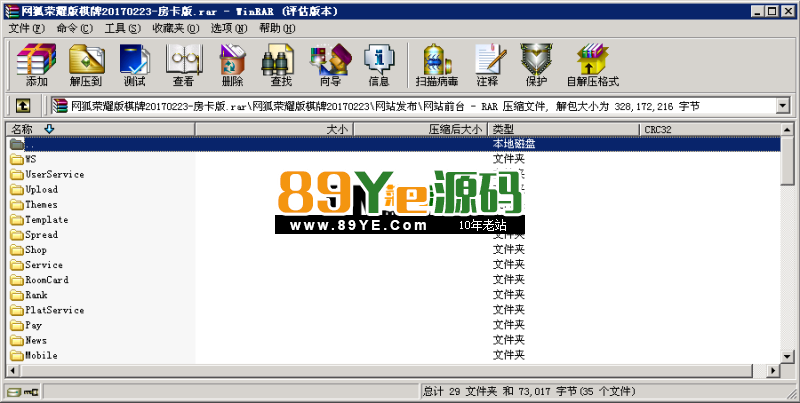Click the Template folder icon
The width and height of the screenshot is (800, 403).
[x=17, y=219]
